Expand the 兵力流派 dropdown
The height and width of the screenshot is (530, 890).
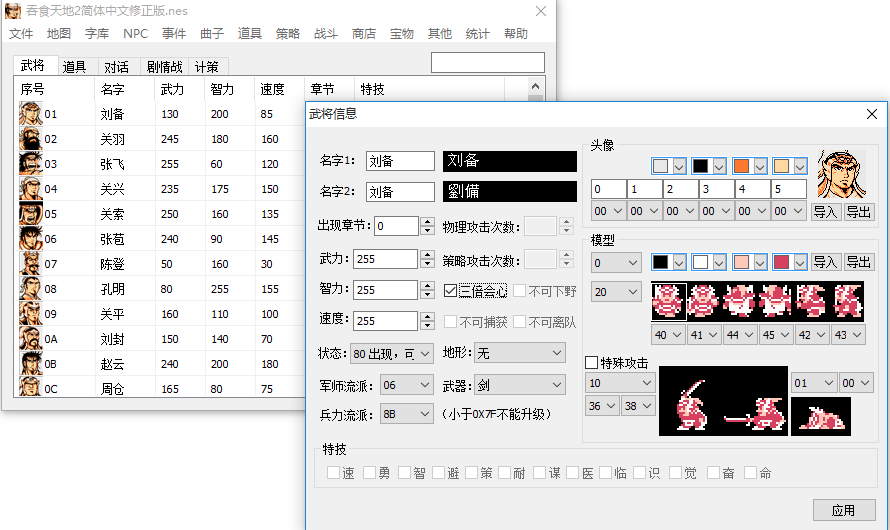click(406, 414)
